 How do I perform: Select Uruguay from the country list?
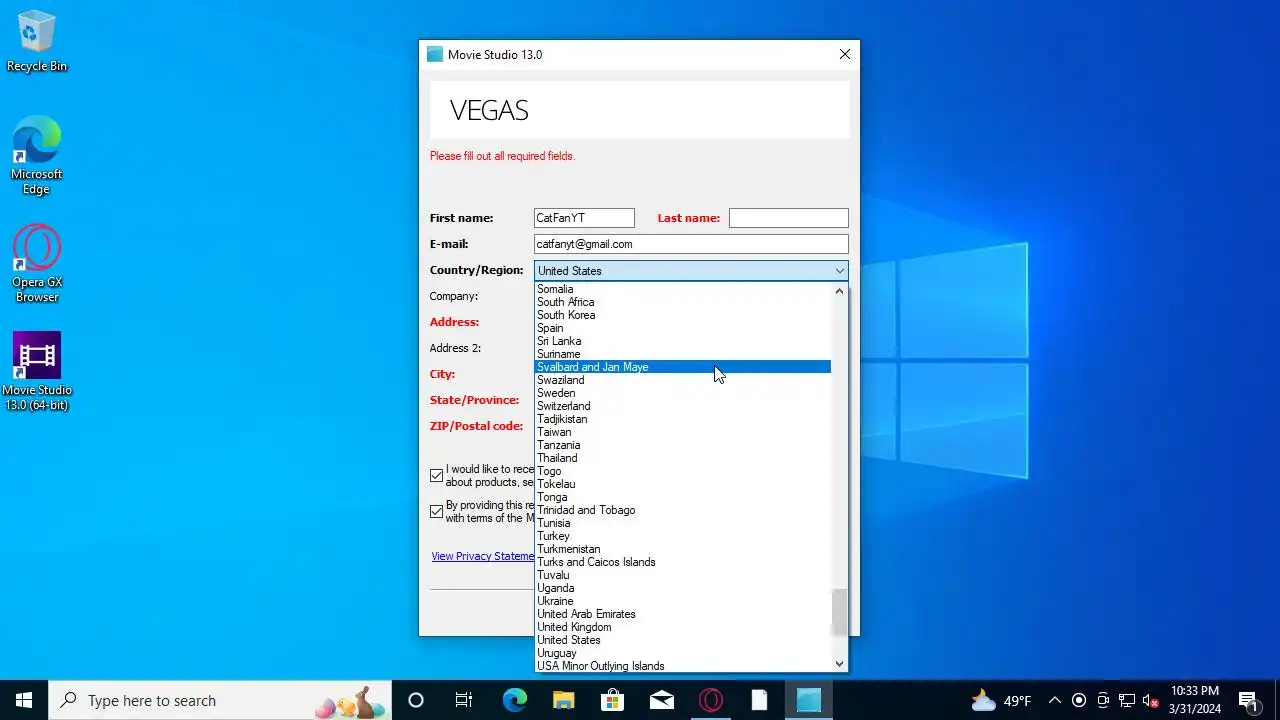point(683,653)
